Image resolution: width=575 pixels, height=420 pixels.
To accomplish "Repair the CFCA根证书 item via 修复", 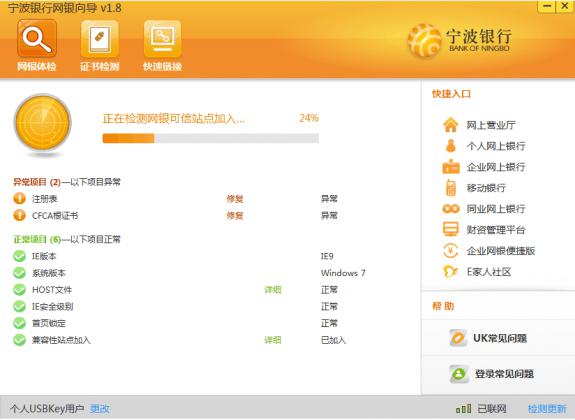I will (235, 215).
